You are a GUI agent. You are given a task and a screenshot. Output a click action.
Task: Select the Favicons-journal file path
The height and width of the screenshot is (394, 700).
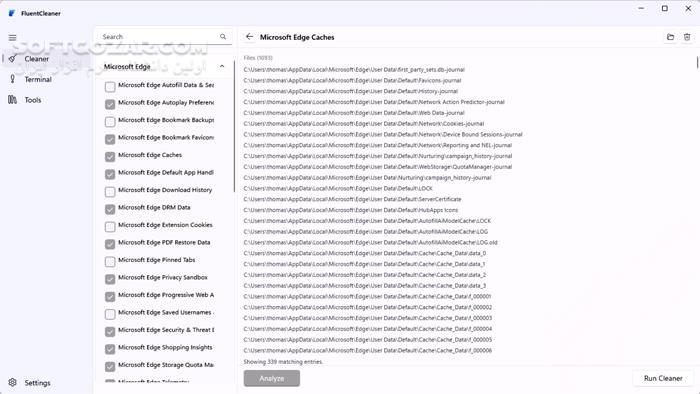(352, 80)
